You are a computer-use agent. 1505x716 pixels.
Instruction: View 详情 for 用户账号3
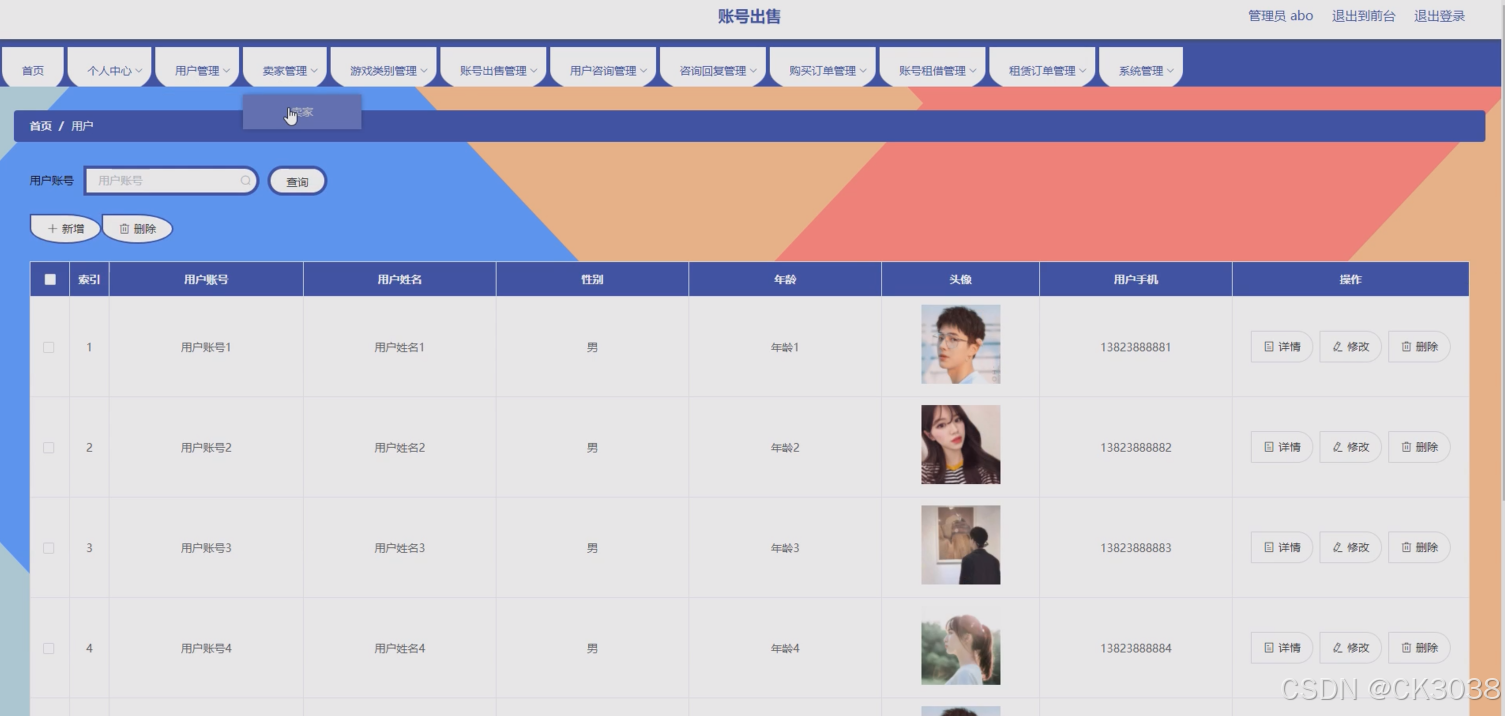pyautogui.click(x=1282, y=548)
